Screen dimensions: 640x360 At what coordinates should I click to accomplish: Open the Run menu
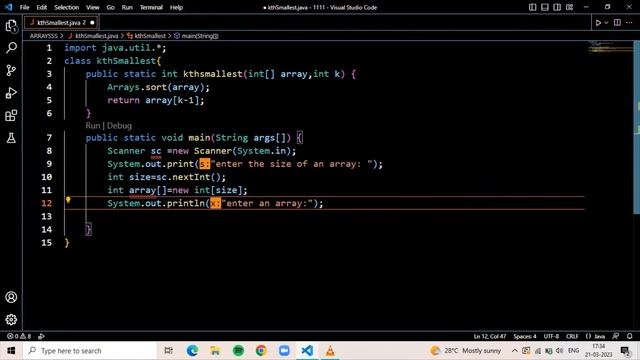(x=127, y=7)
